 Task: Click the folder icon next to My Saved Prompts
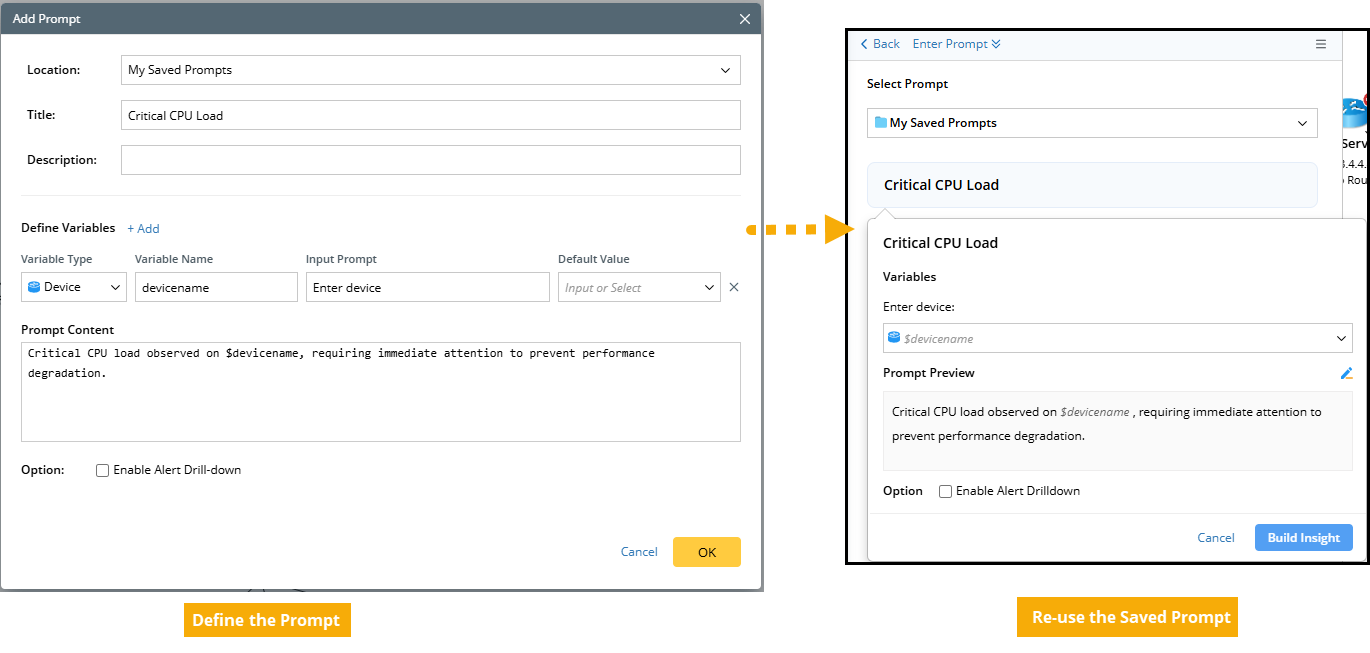880,123
